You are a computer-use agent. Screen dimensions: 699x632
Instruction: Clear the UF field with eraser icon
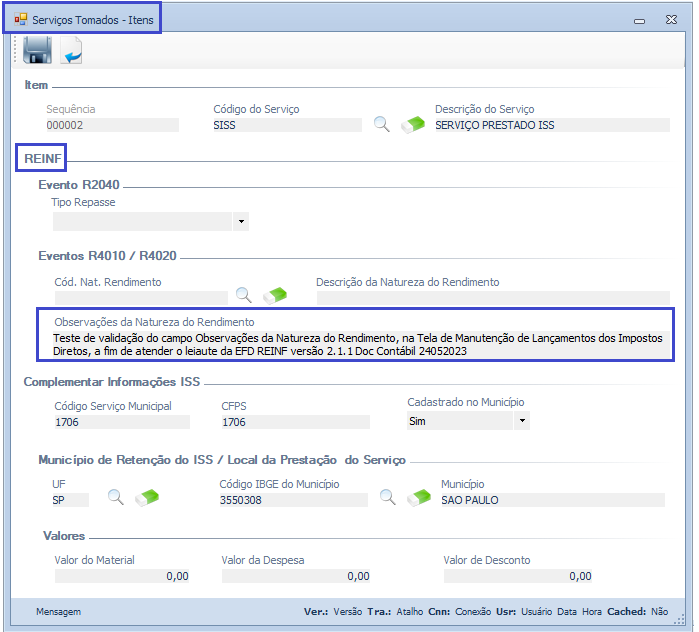147,497
